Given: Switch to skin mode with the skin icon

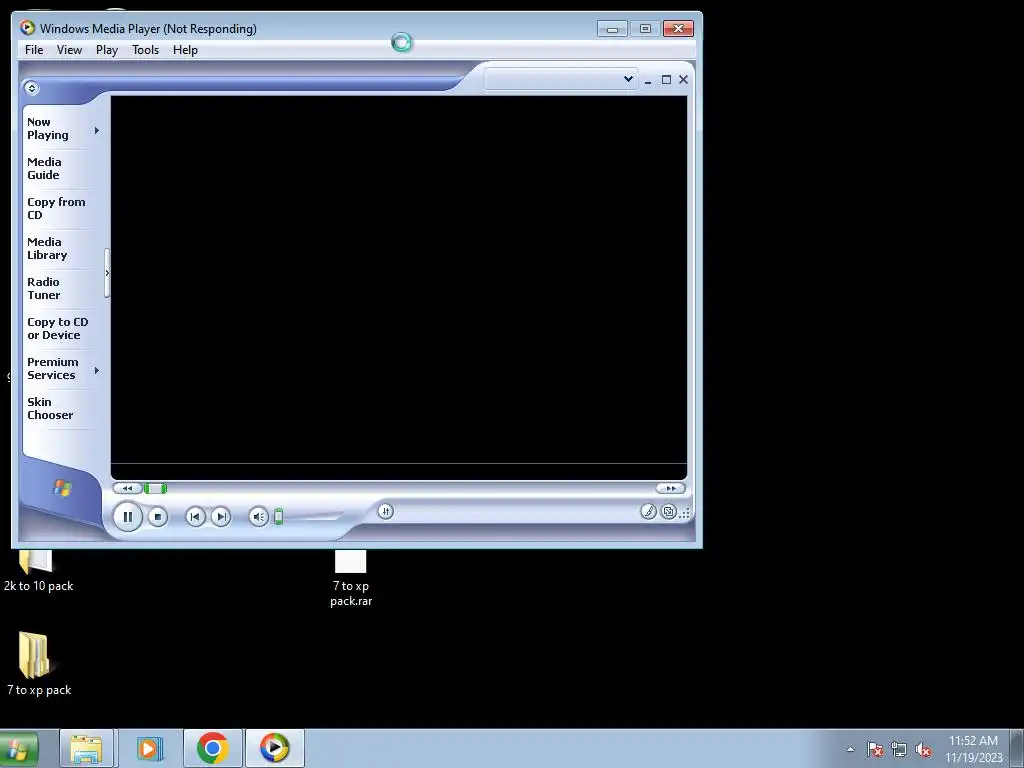Looking at the screenshot, I should click(669, 511).
